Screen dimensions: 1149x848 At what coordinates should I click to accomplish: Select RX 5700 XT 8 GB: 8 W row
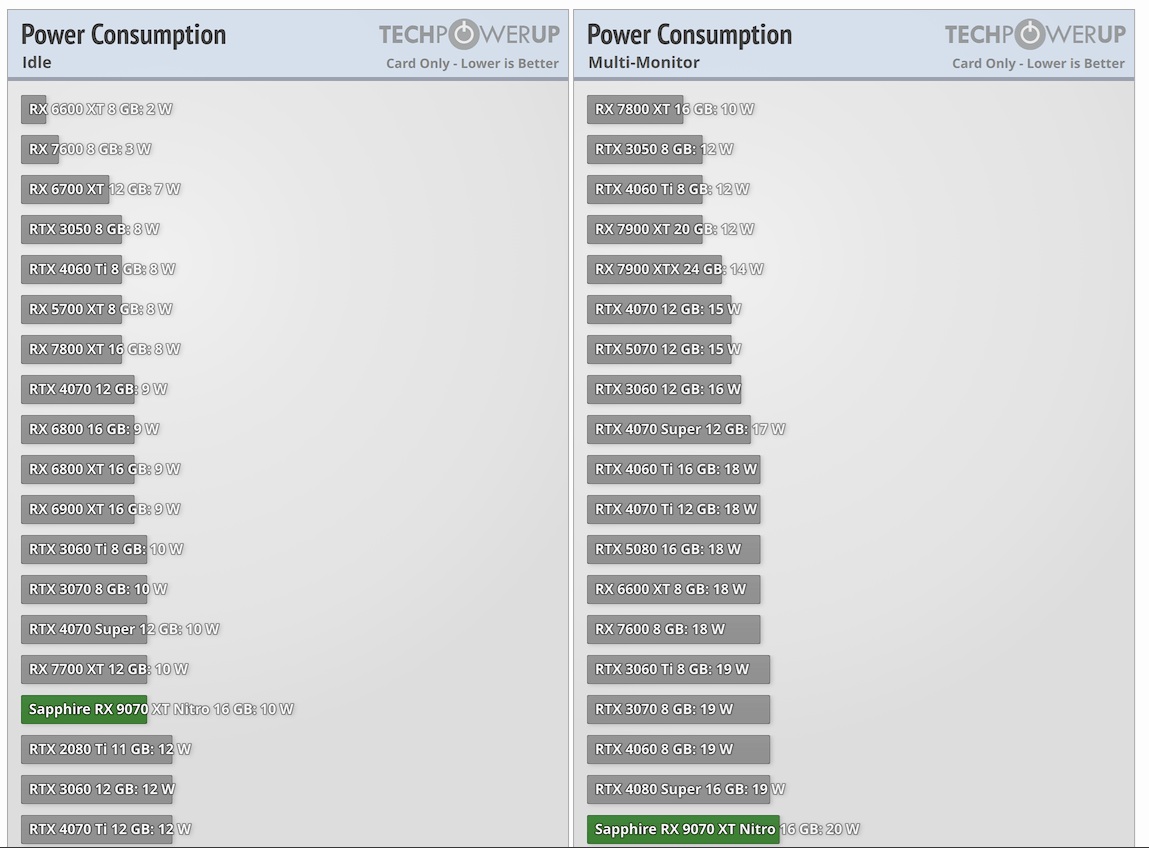tap(72, 309)
